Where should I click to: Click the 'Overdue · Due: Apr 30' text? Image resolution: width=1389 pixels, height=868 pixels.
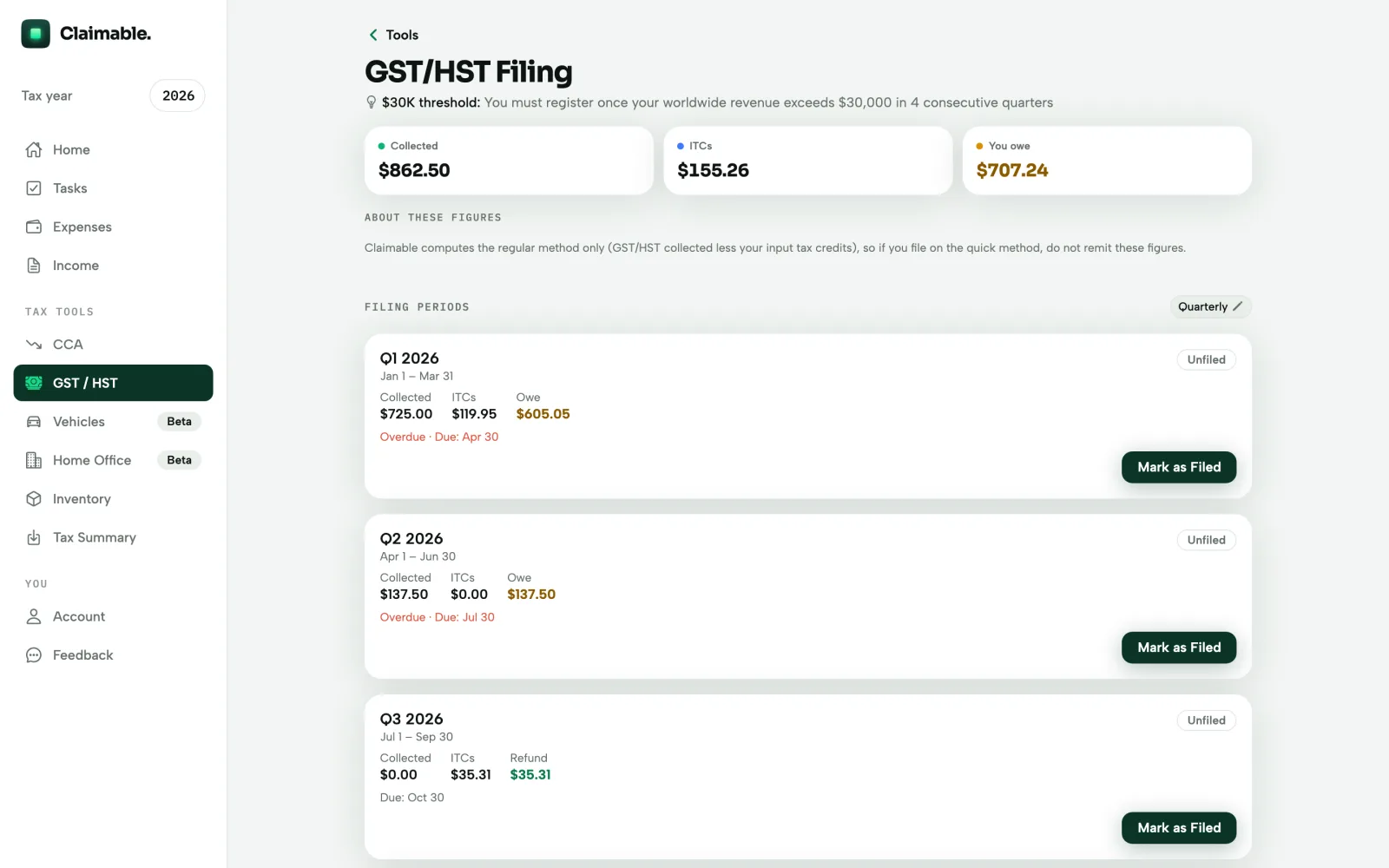point(439,437)
